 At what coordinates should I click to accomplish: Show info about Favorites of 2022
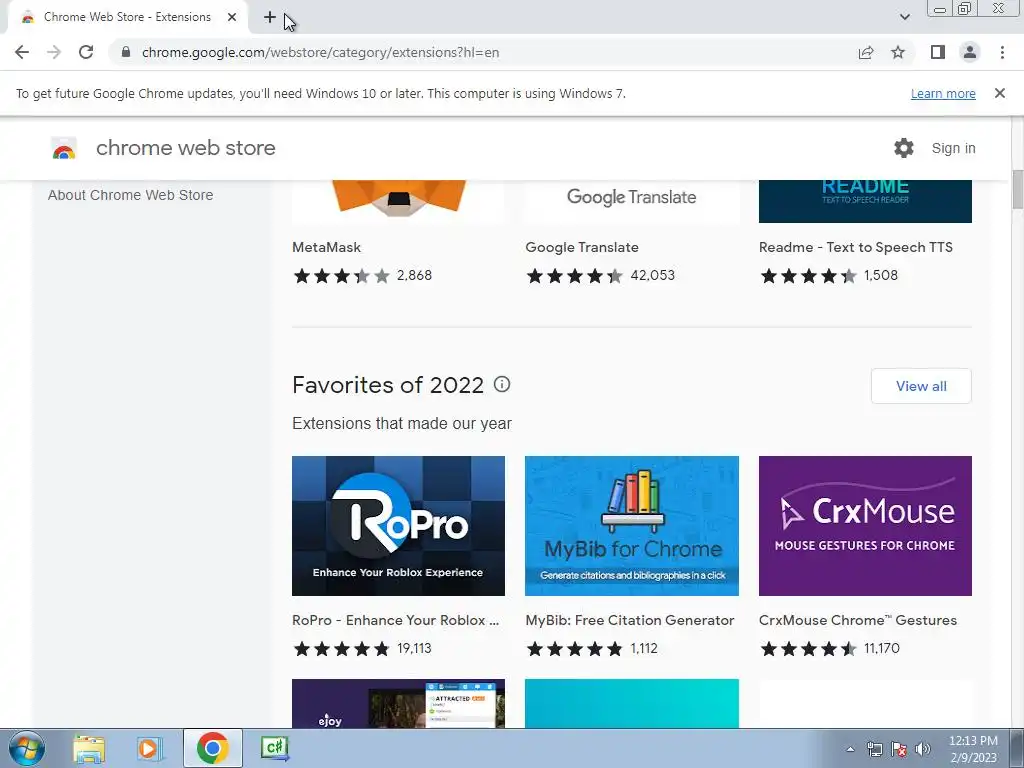click(x=502, y=384)
